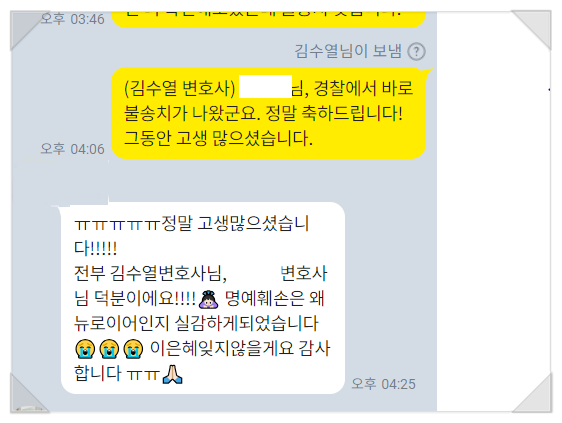562x423 pixels.
Task: Click the third crying face emoji before 이은혜
Action: (133, 348)
